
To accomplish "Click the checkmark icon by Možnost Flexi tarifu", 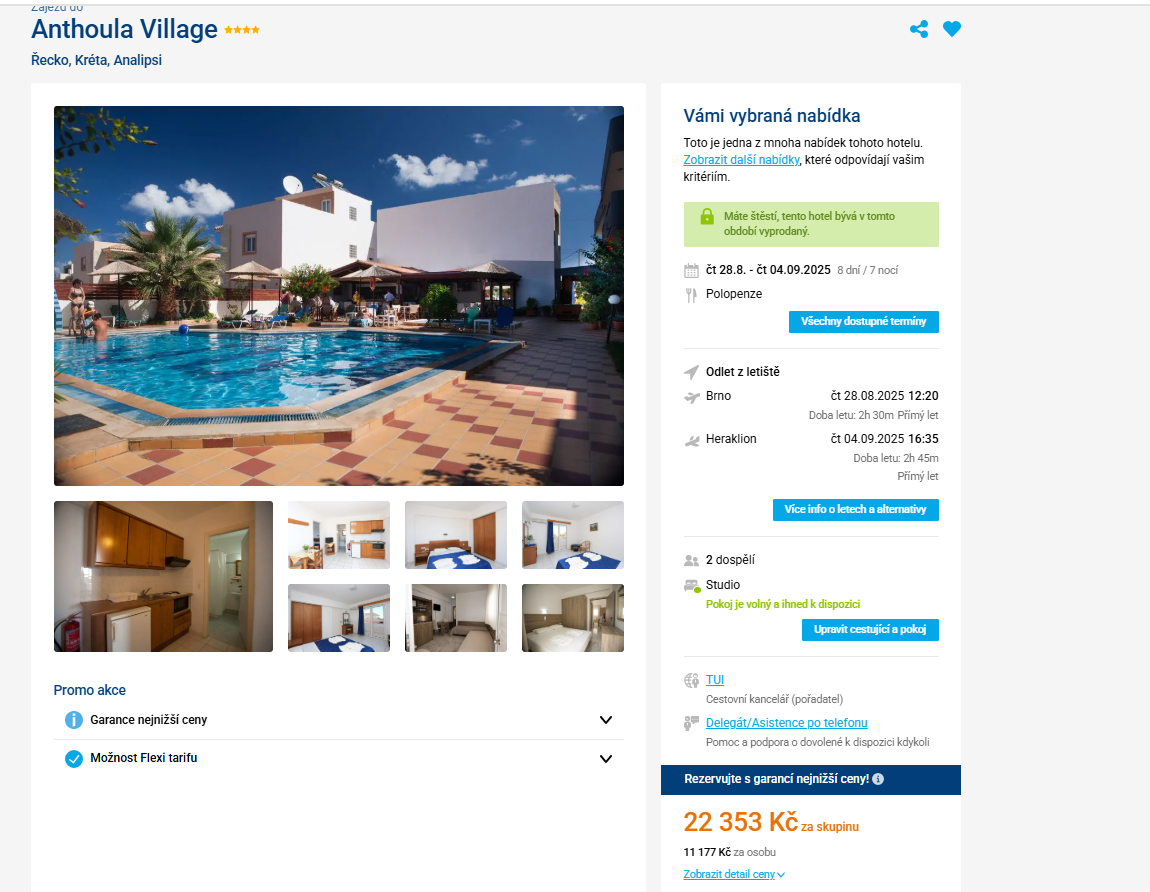I will [x=74, y=758].
